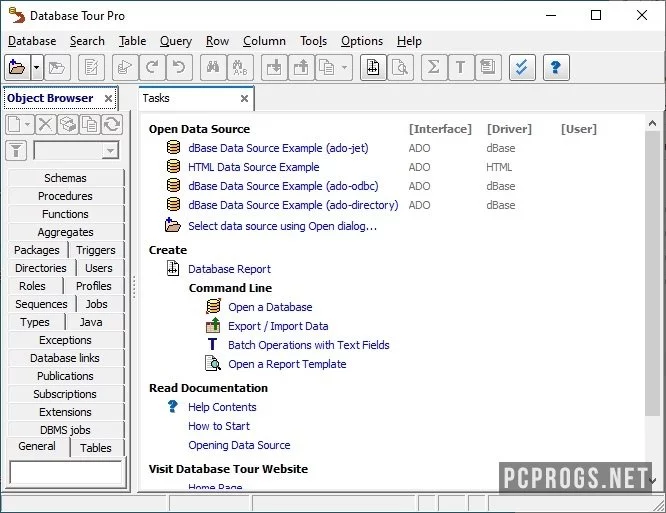Open the Options menu
The height and width of the screenshot is (513, 666).
(362, 41)
